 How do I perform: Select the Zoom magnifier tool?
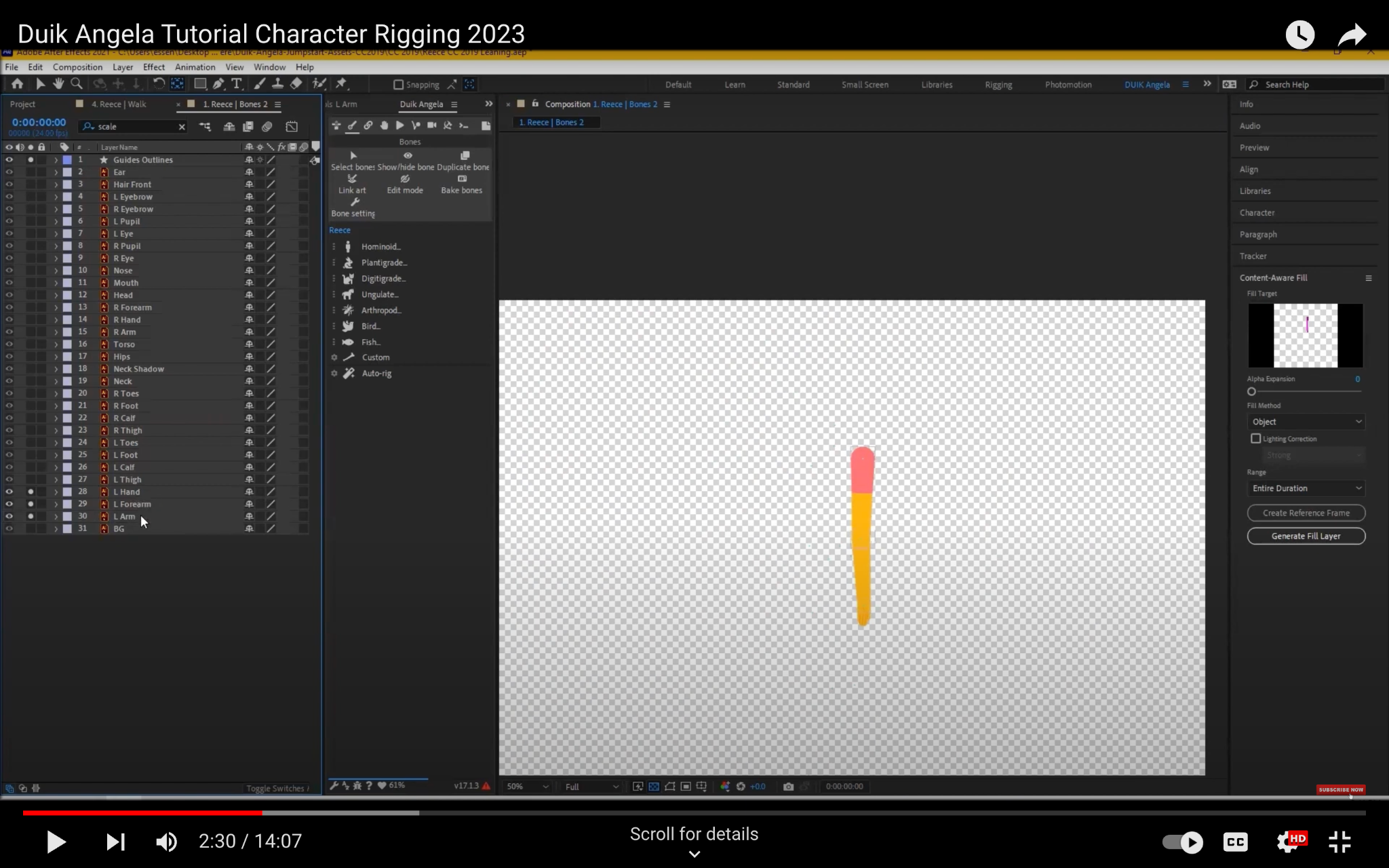pyautogui.click(x=77, y=84)
